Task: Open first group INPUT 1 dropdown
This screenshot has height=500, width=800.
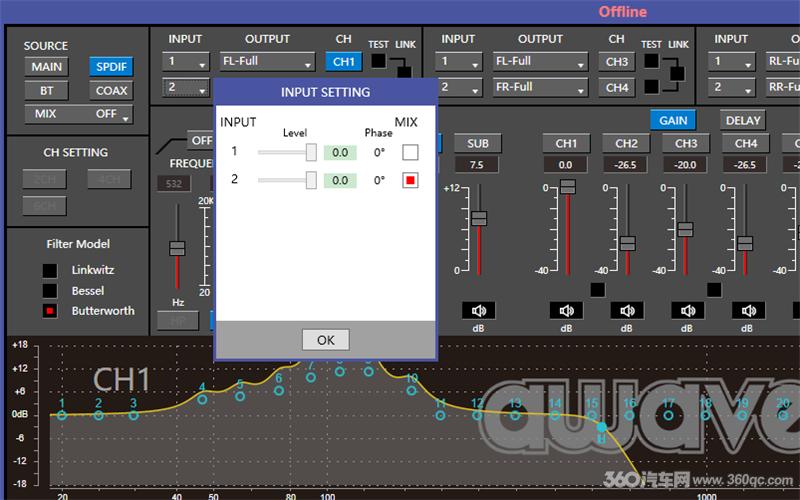Action: (x=186, y=62)
